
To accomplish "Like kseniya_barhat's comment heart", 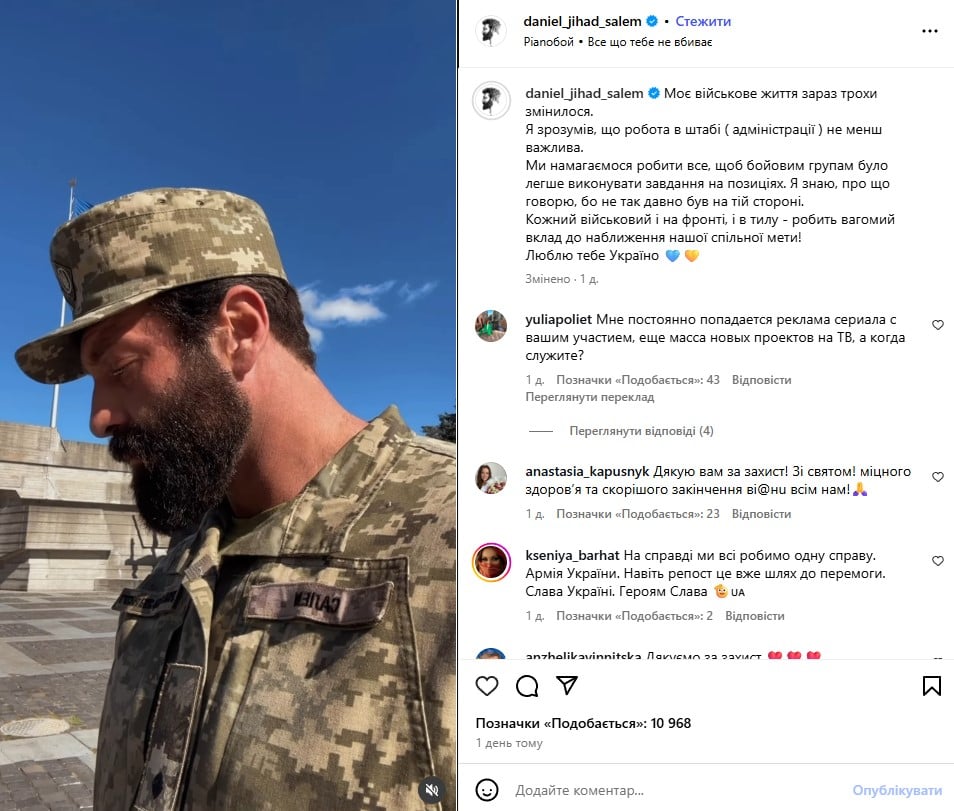I will click(938, 561).
